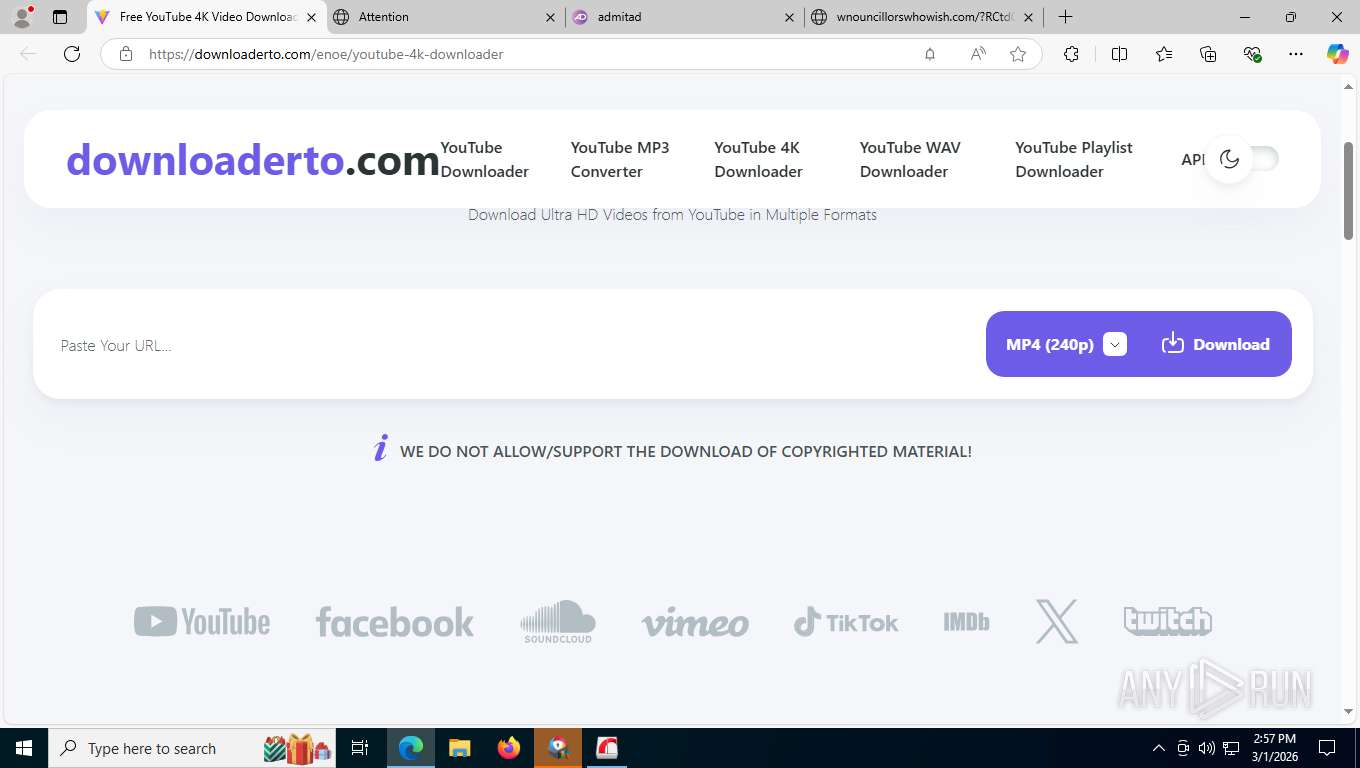Close the Attention tab

(x=550, y=17)
